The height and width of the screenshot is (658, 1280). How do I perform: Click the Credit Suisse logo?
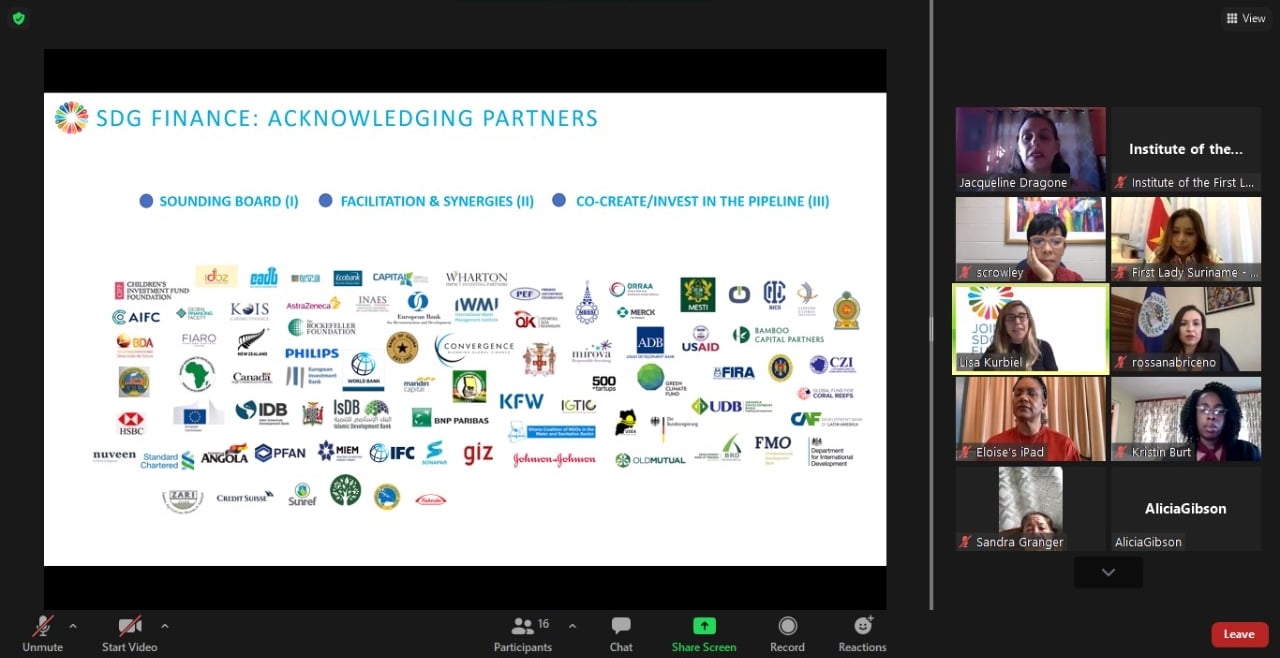point(245,496)
